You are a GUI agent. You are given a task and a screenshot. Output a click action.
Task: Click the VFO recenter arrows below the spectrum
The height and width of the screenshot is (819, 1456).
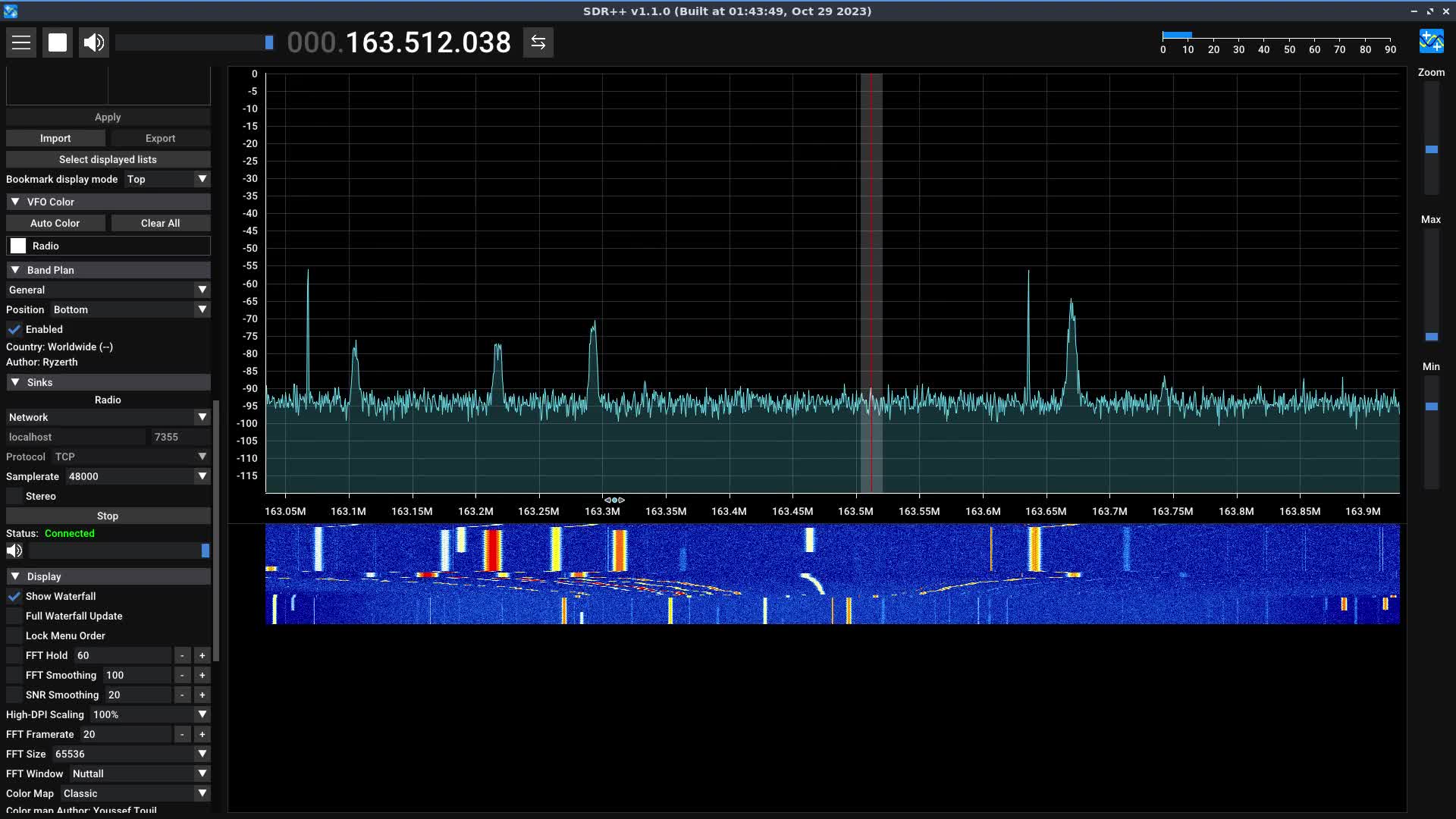click(x=613, y=499)
